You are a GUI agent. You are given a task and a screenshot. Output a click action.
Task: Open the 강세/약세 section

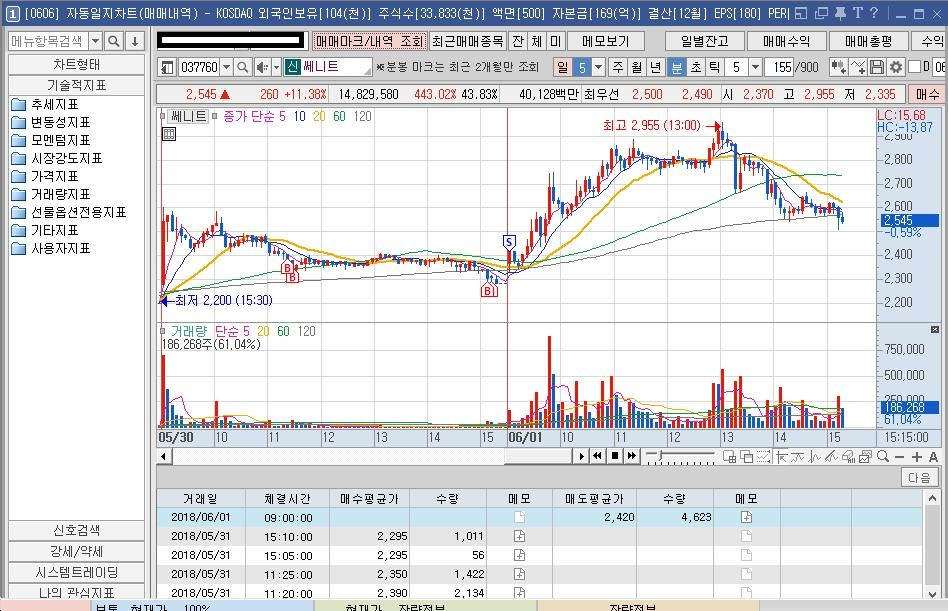coord(76,551)
